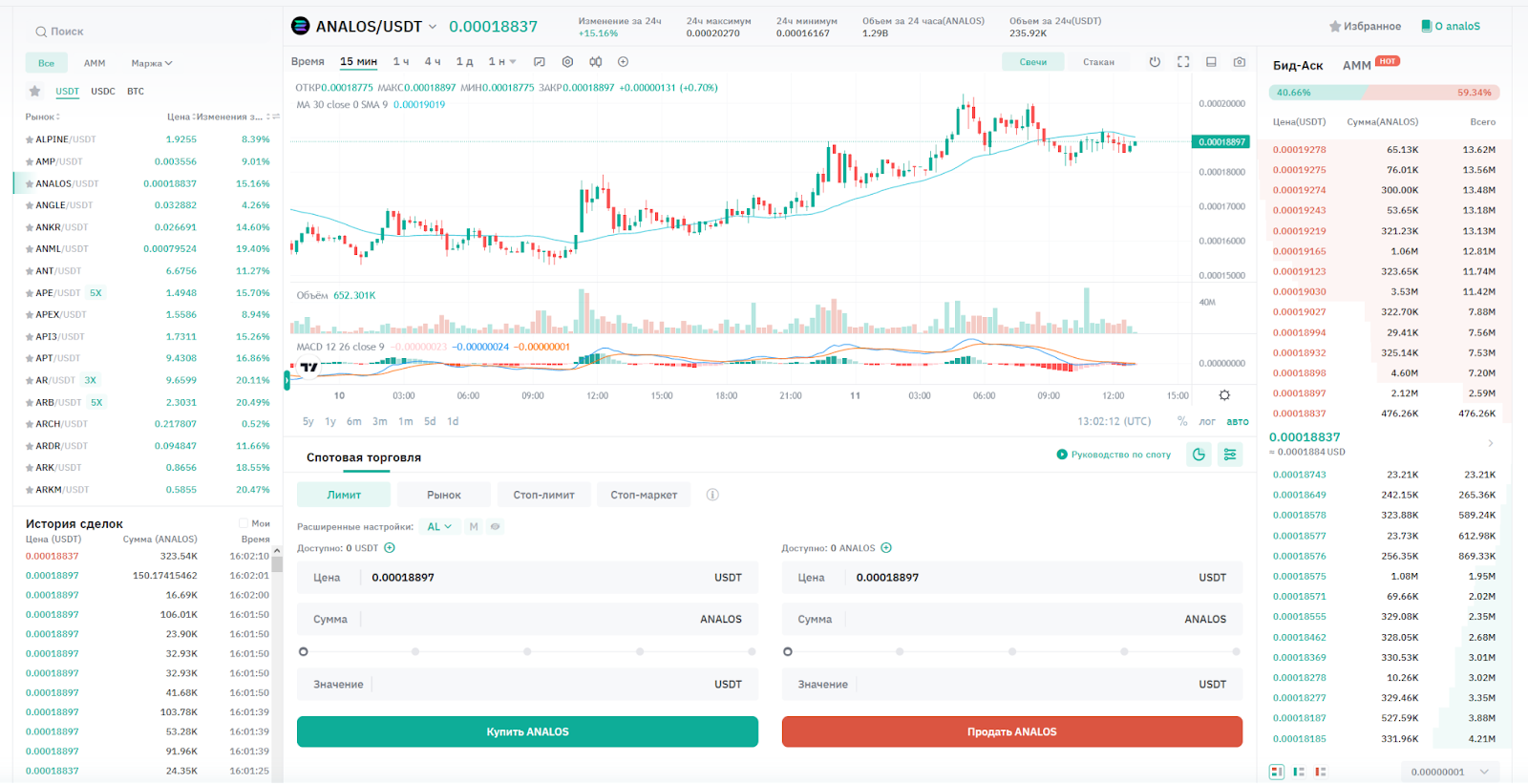Open the indicators icon in chart toolbar
Viewport: 1528px width, 784px height.
click(x=596, y=62)
